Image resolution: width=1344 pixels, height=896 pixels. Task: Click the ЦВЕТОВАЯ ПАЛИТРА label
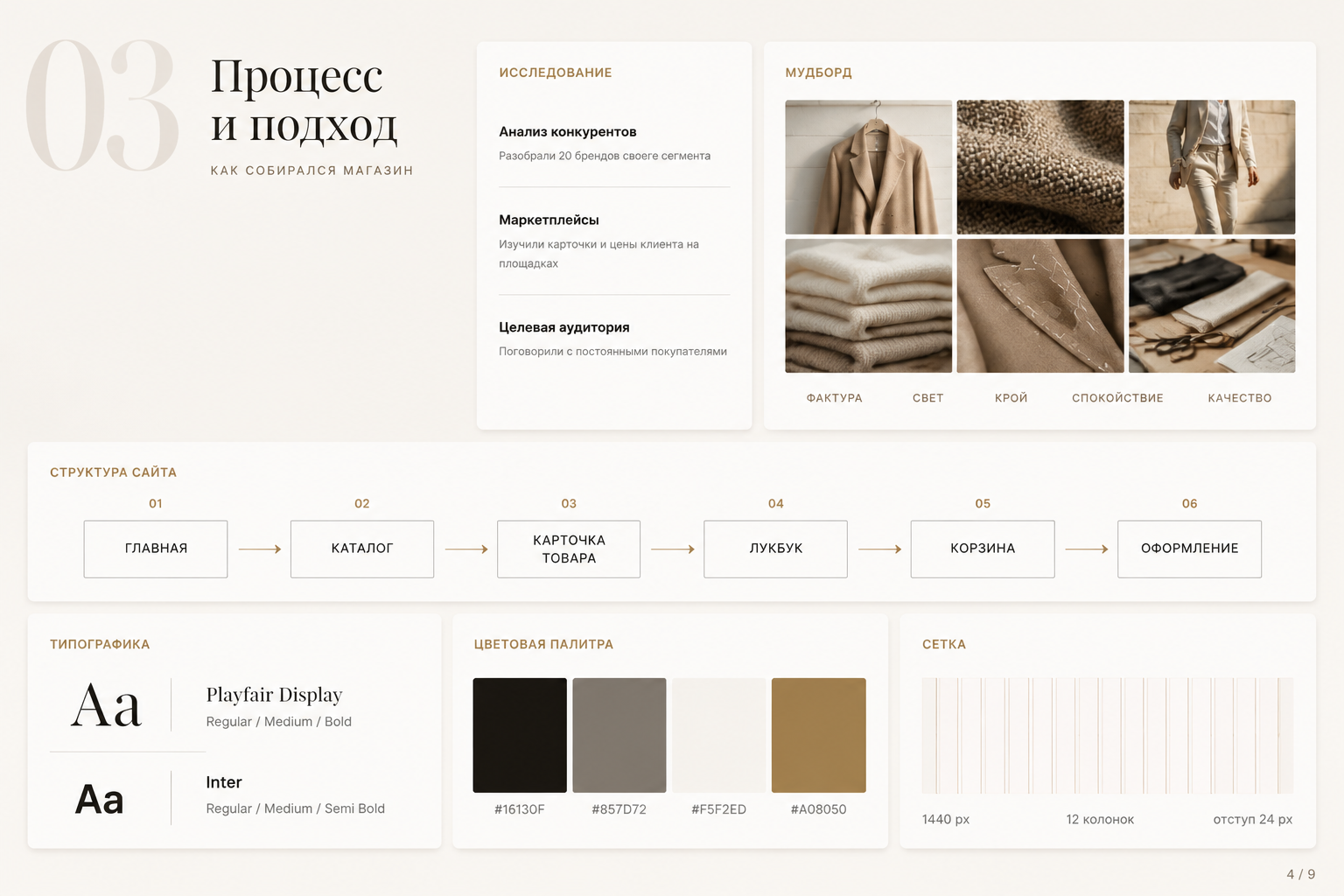pyautogui.click(x=543, y=645)
